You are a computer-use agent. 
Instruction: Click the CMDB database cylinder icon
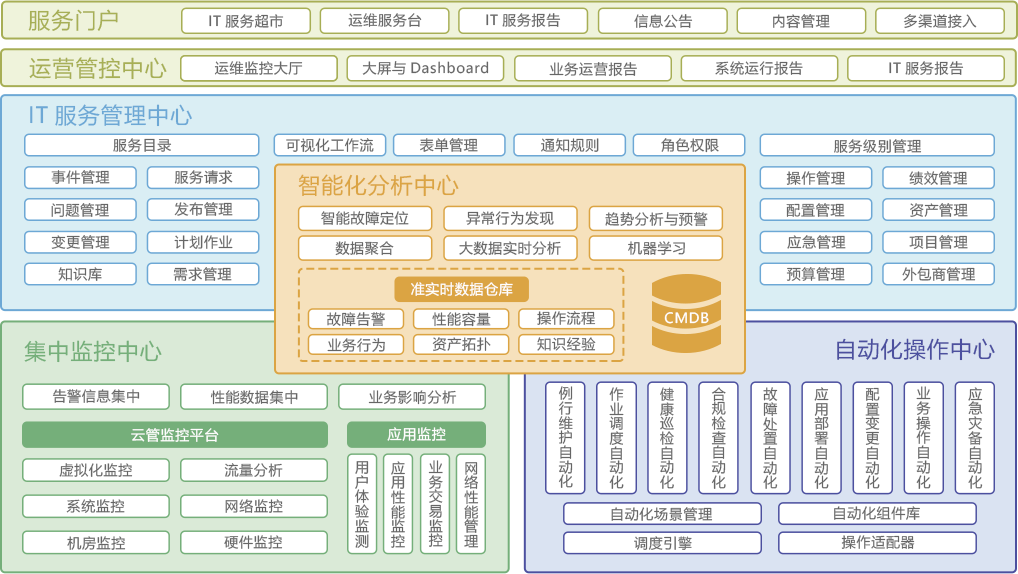685,315
